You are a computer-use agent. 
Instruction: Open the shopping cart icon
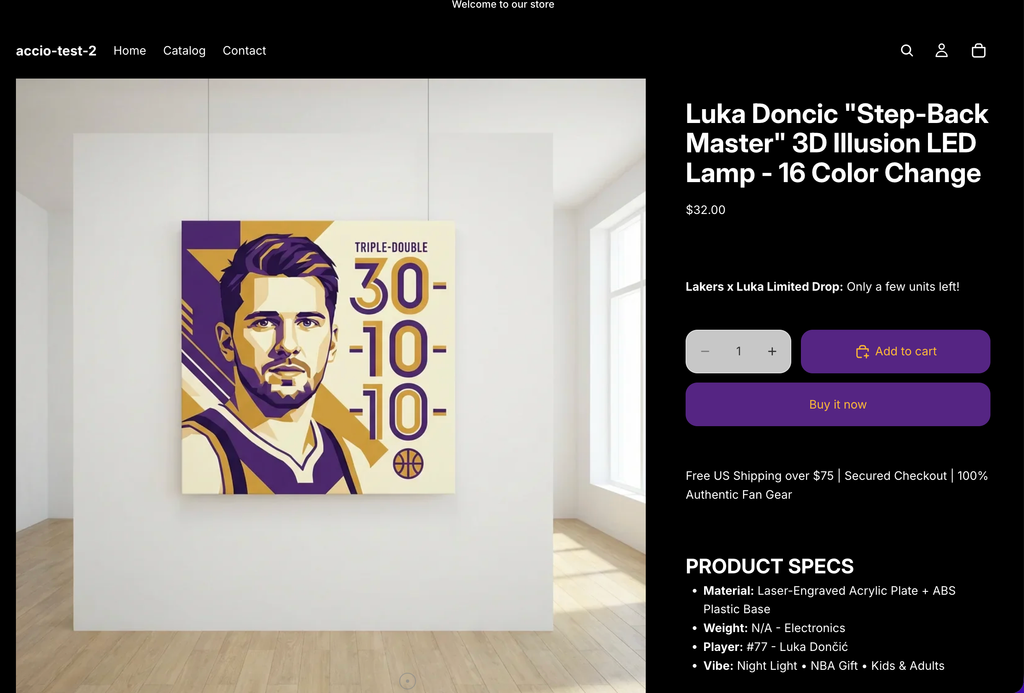978,50
